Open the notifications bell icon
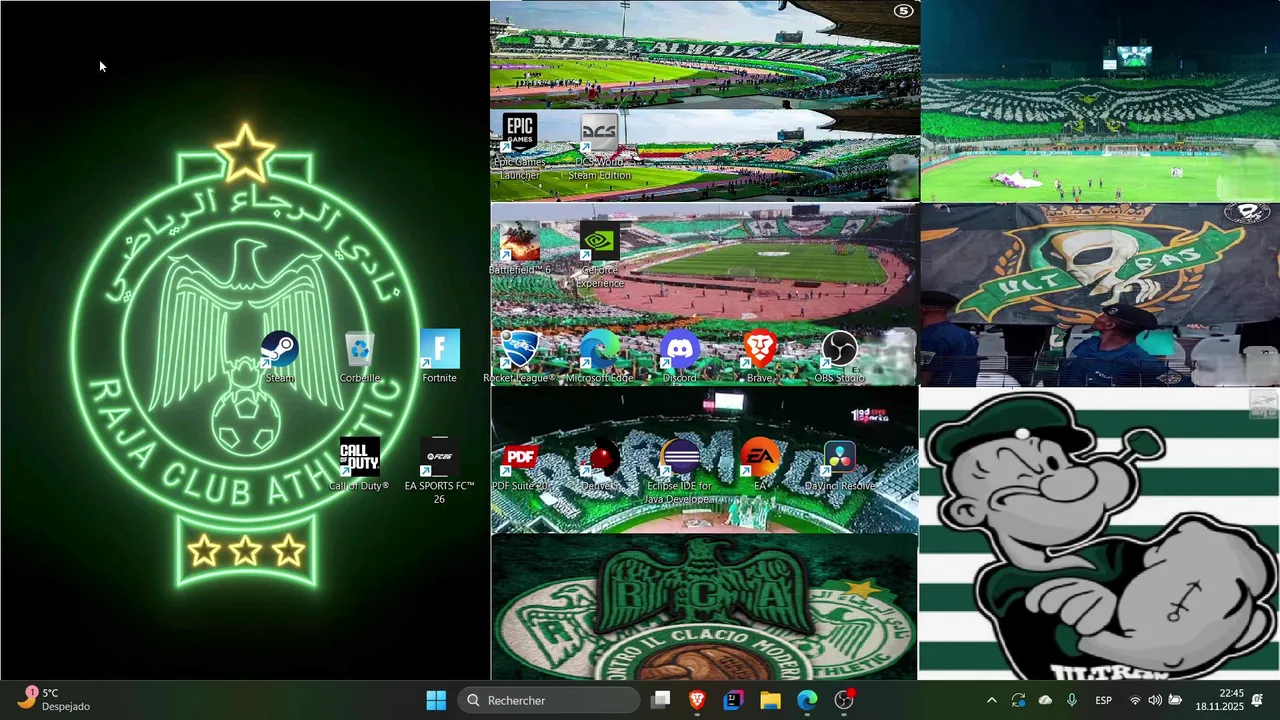 point(1257,700)
